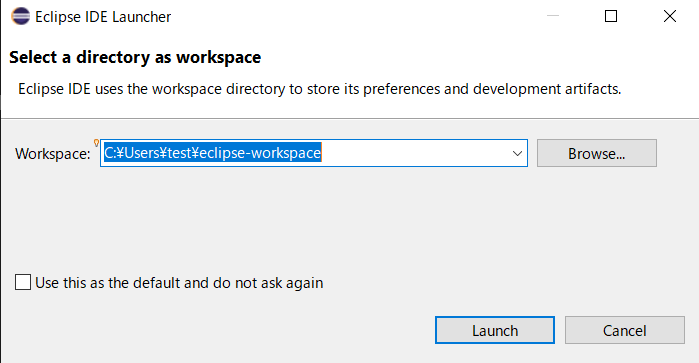Click the blank space inside Workspace combo box
The image size is (699, 363).
tap(415, 153)
